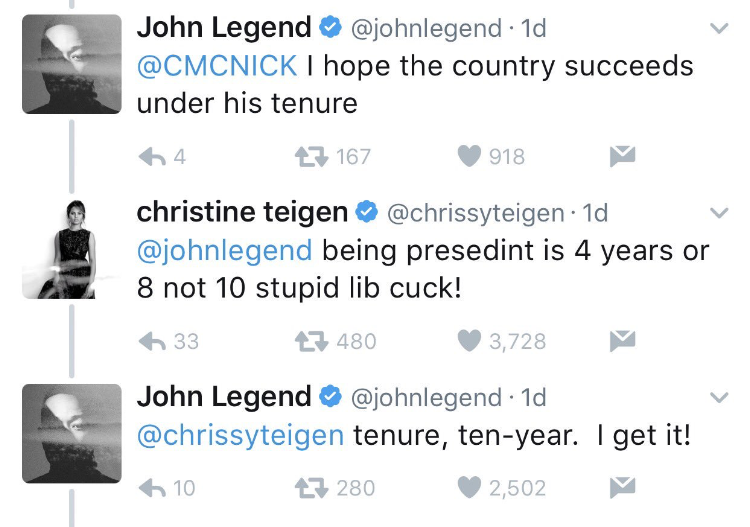
Task: Expand options chevron on christine teigen's tweet
Action: (719, 213)
